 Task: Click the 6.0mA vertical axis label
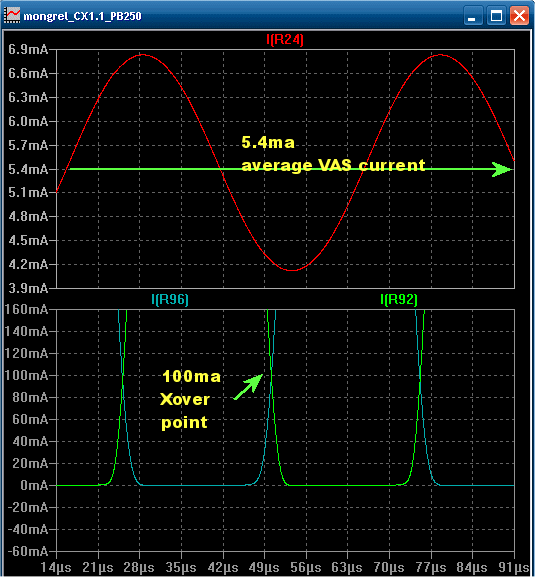tap(28, 121)
